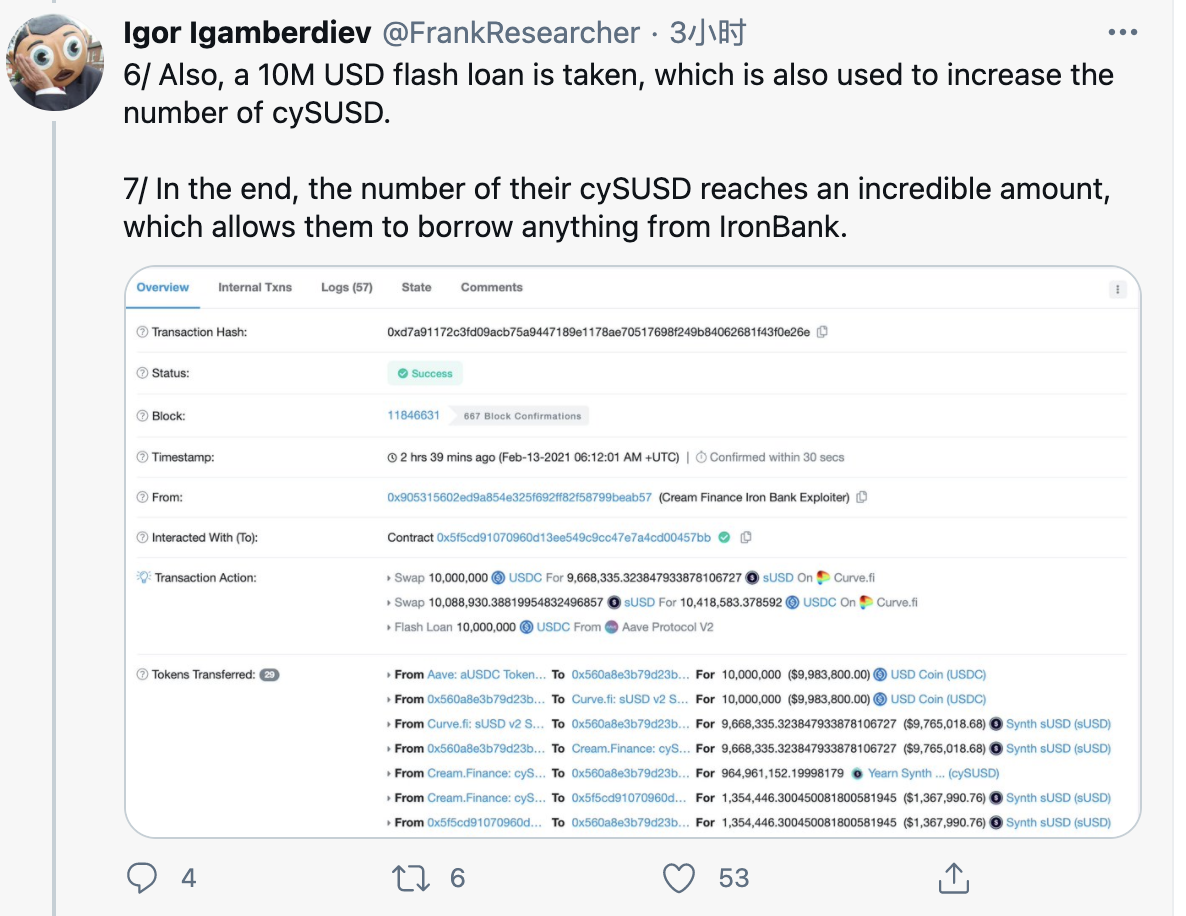This screenshot has height=916, width=1186.
Task: Click the reply speech bubble icon
Action: pos(143,878)
